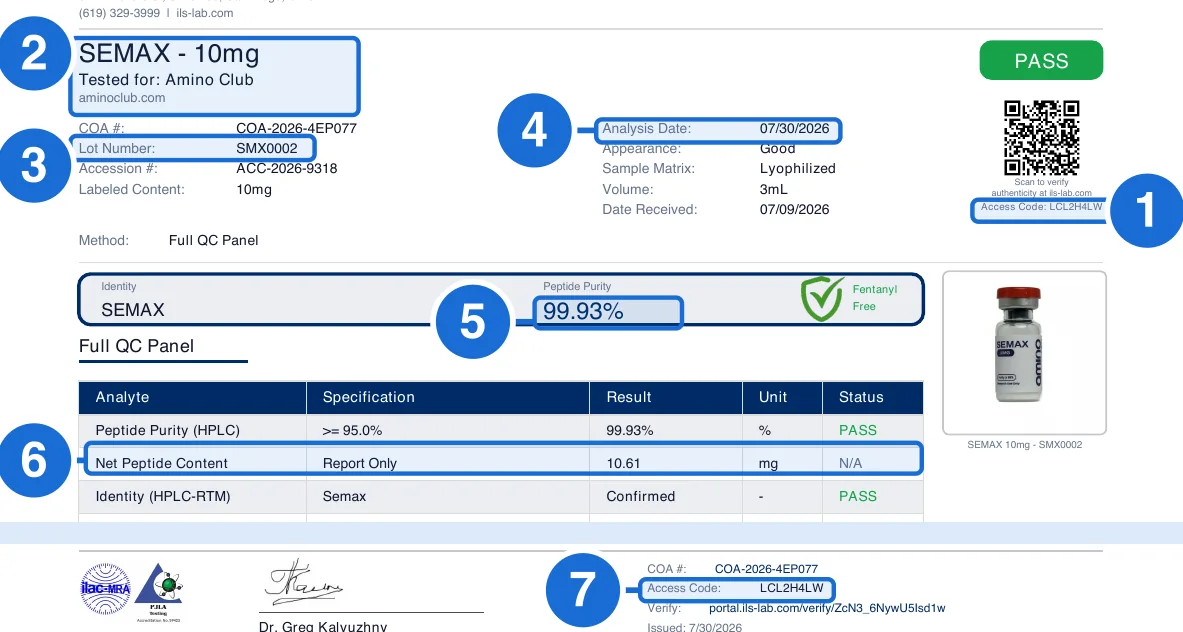Select the COA number in the footer

[767, 569]
